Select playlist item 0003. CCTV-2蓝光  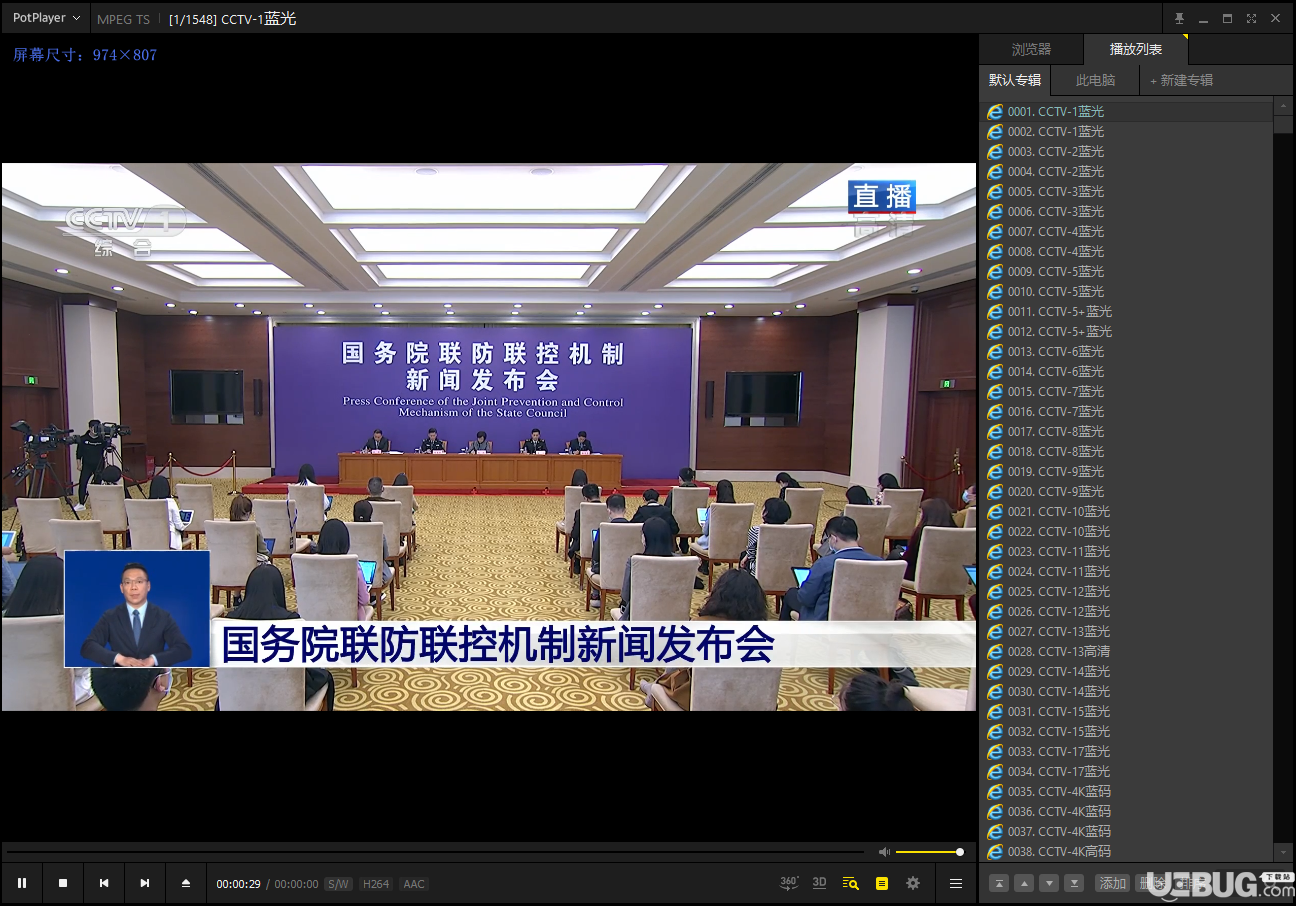[1126, 152]
